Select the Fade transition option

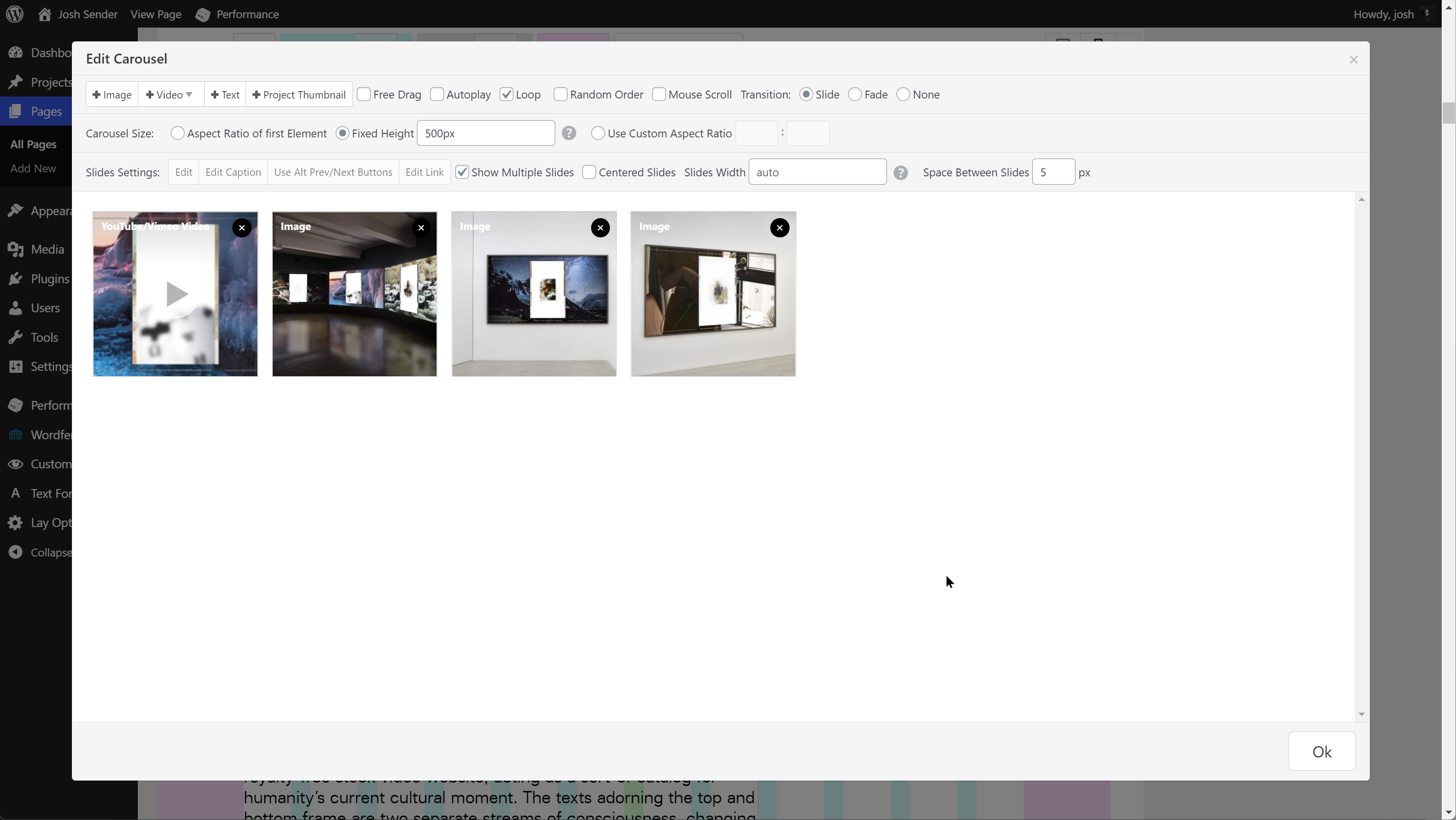pyautogui.click(x=855, y=95)
